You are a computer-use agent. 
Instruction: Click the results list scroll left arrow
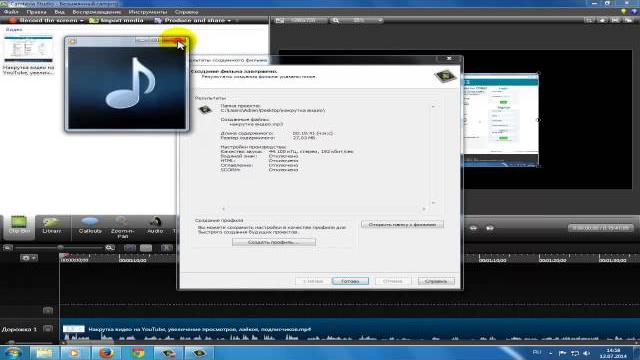(223, 209)
